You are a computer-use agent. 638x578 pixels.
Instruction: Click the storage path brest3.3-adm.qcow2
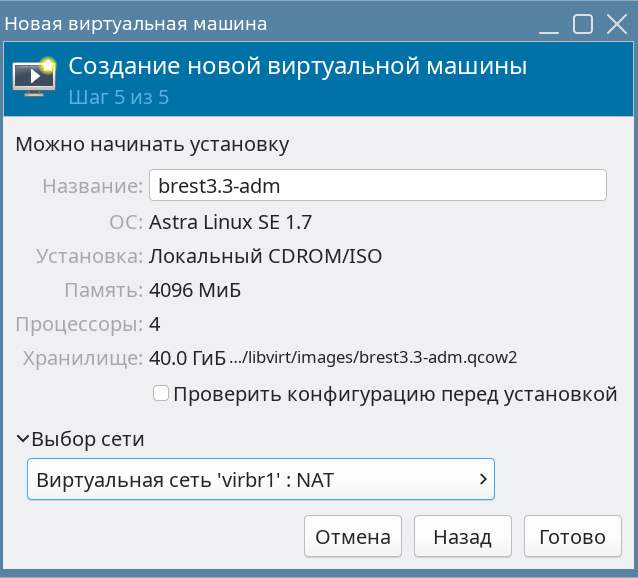pos(373,357)
